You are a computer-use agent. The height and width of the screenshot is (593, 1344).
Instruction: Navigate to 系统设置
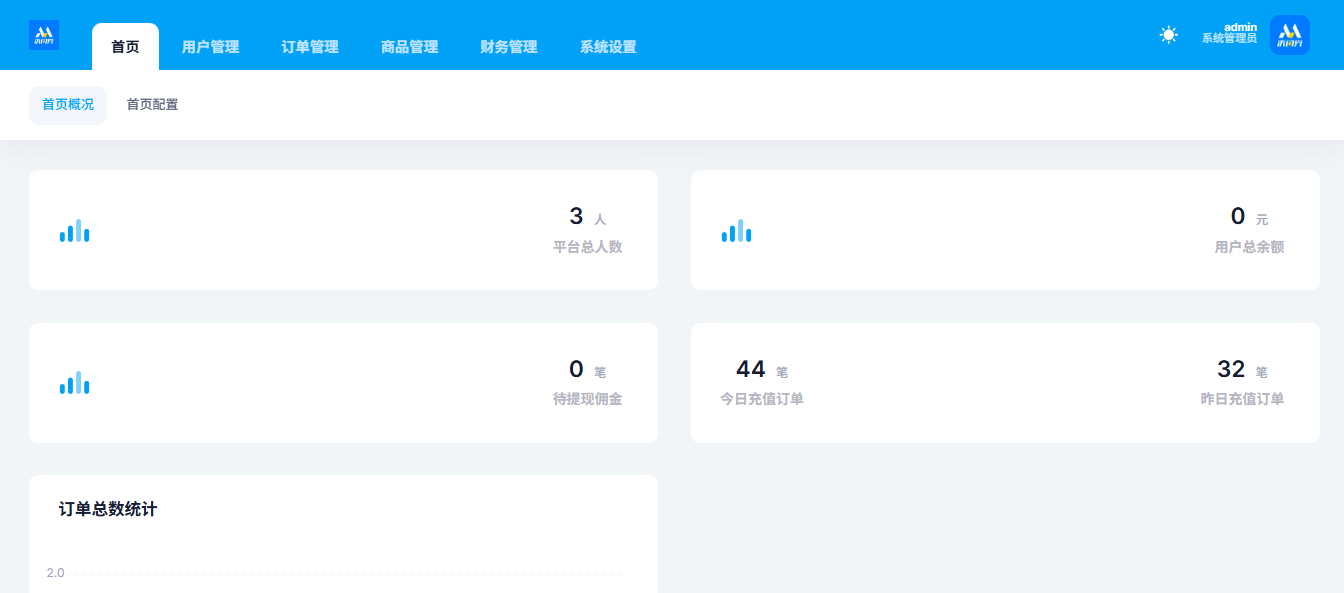coord(608,47)
